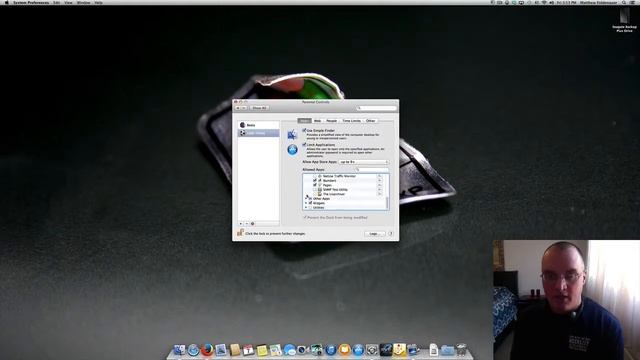Screen dimensions: 640x360
Task: Click the help question mark button
Action: [390, 233]
